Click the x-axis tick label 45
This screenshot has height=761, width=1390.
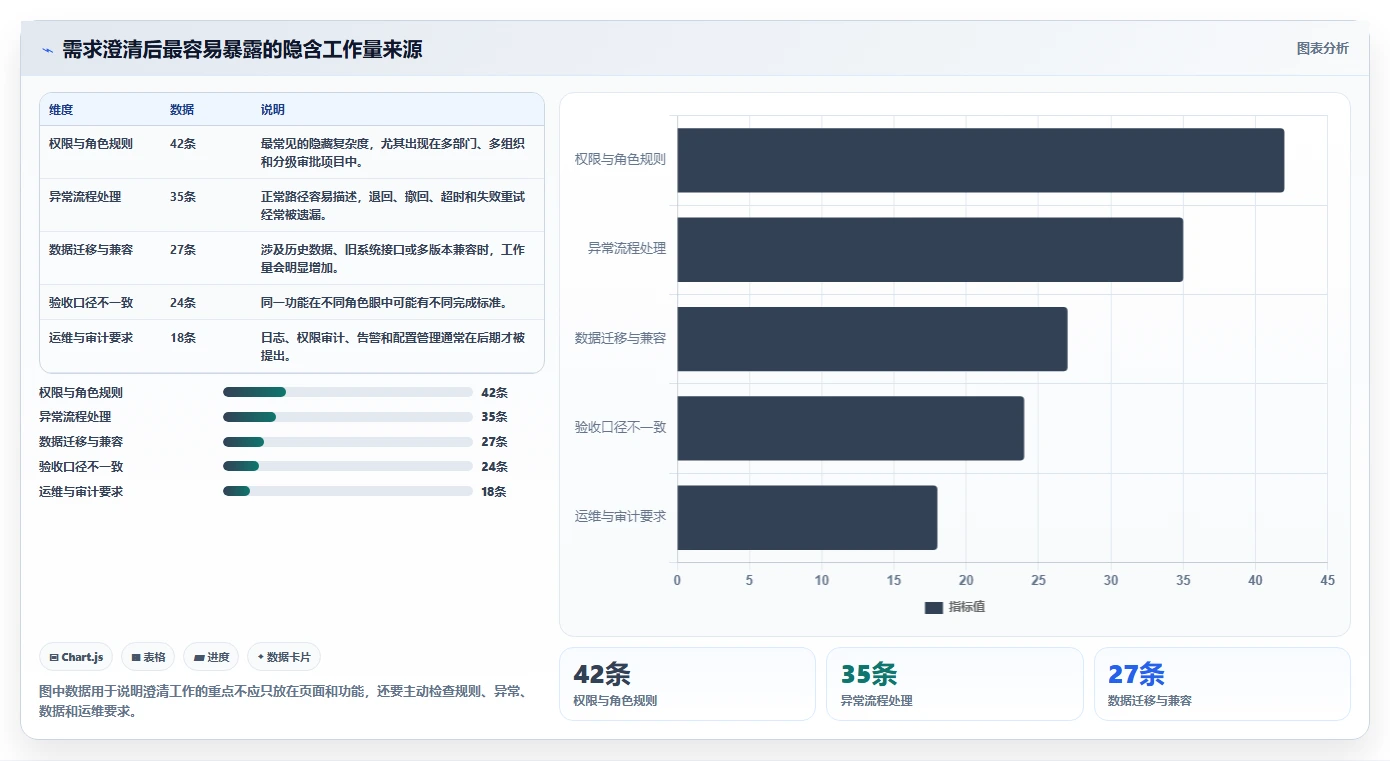coord(1327,580)
